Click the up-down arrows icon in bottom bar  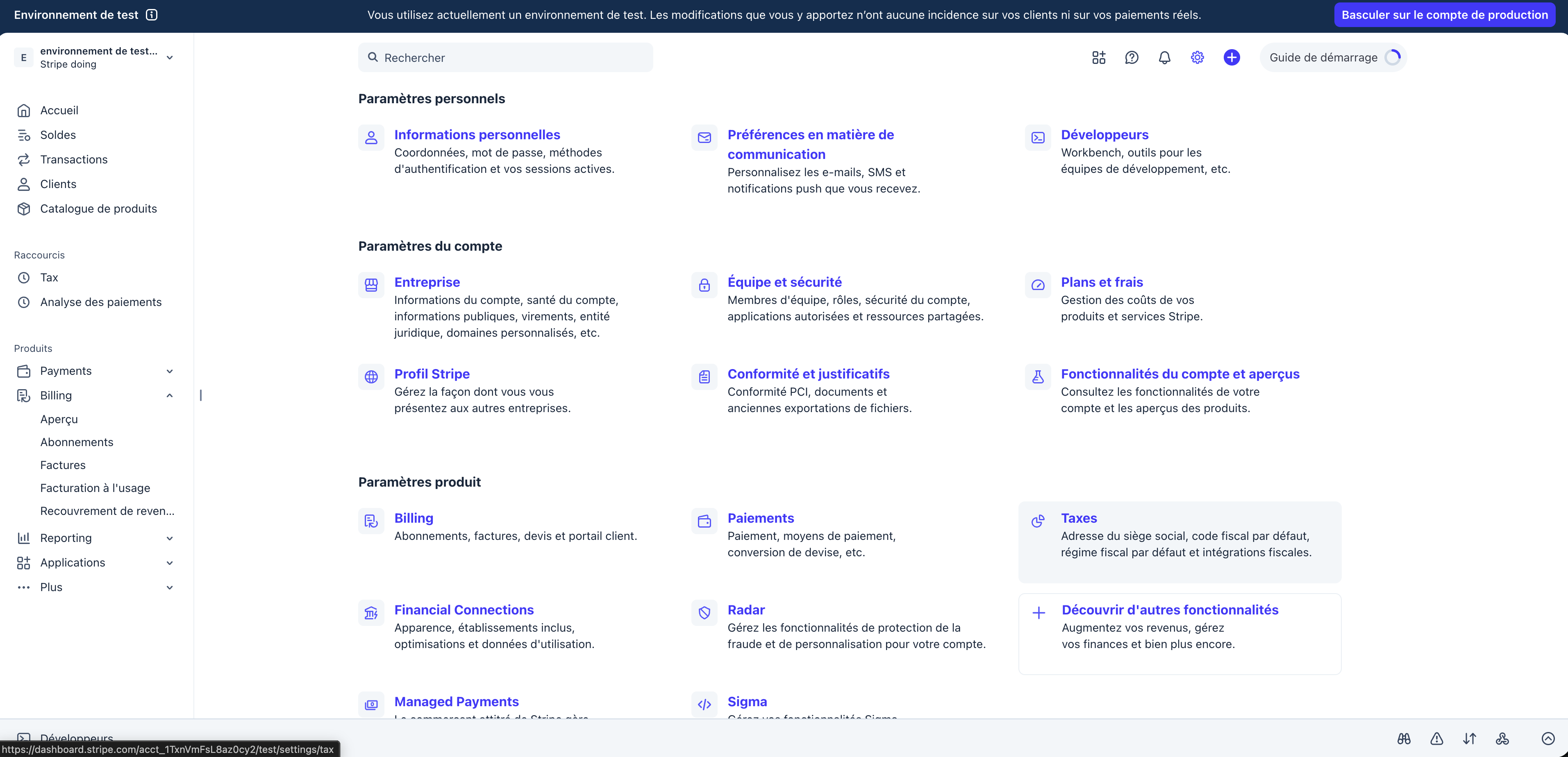[x=1469, y=738]
